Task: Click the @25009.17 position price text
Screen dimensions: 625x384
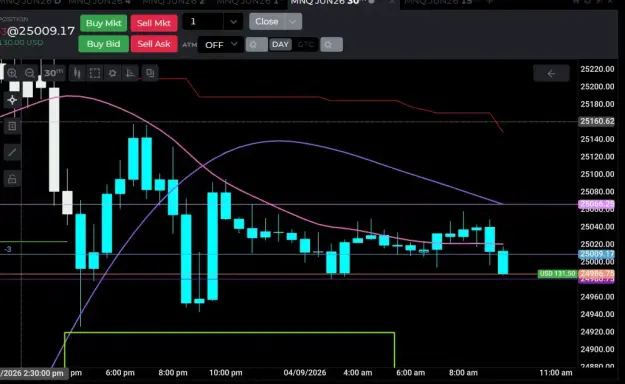Action: point(41,31)
